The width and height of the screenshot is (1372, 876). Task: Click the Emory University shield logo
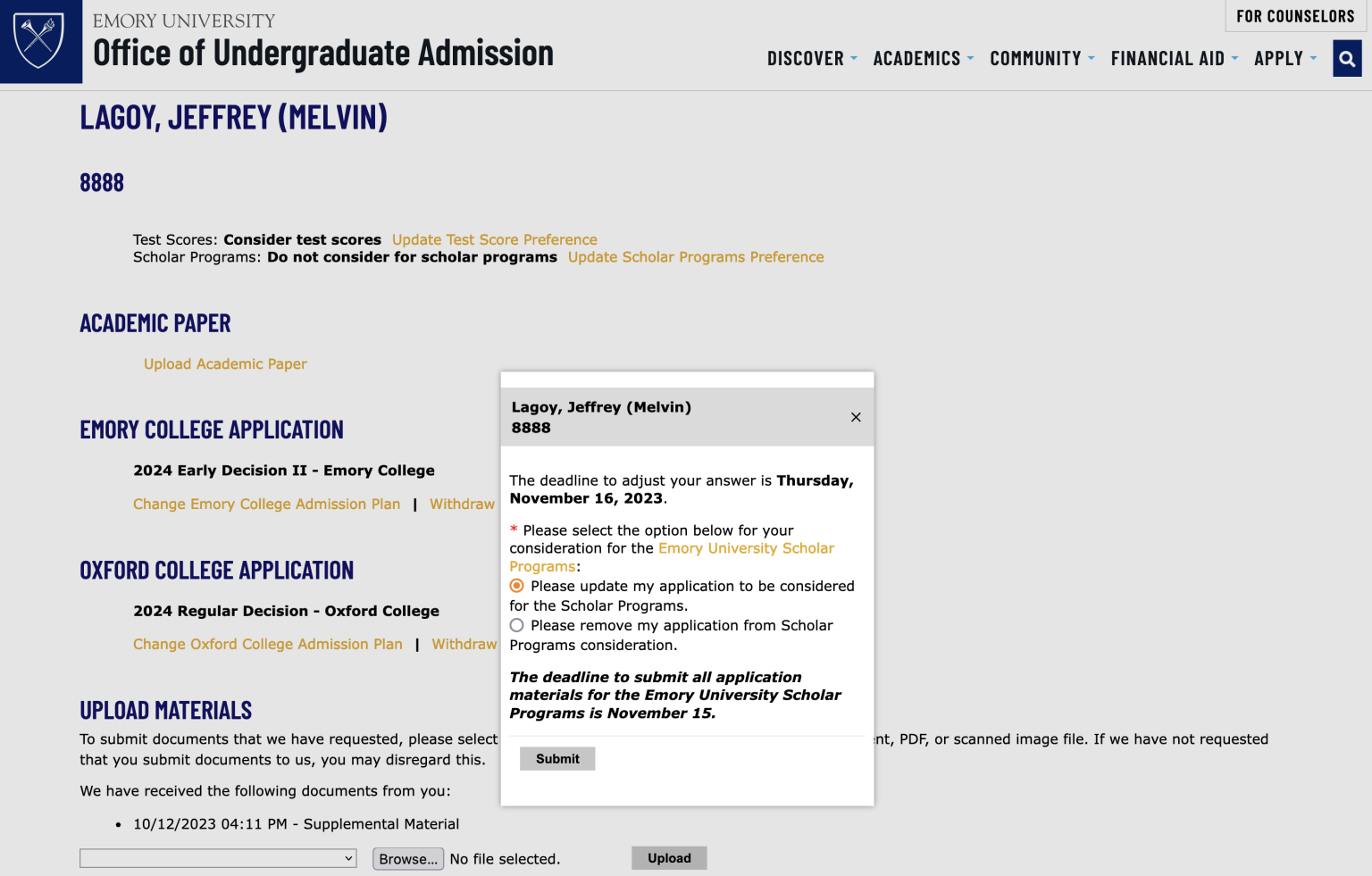click(40, 41)
